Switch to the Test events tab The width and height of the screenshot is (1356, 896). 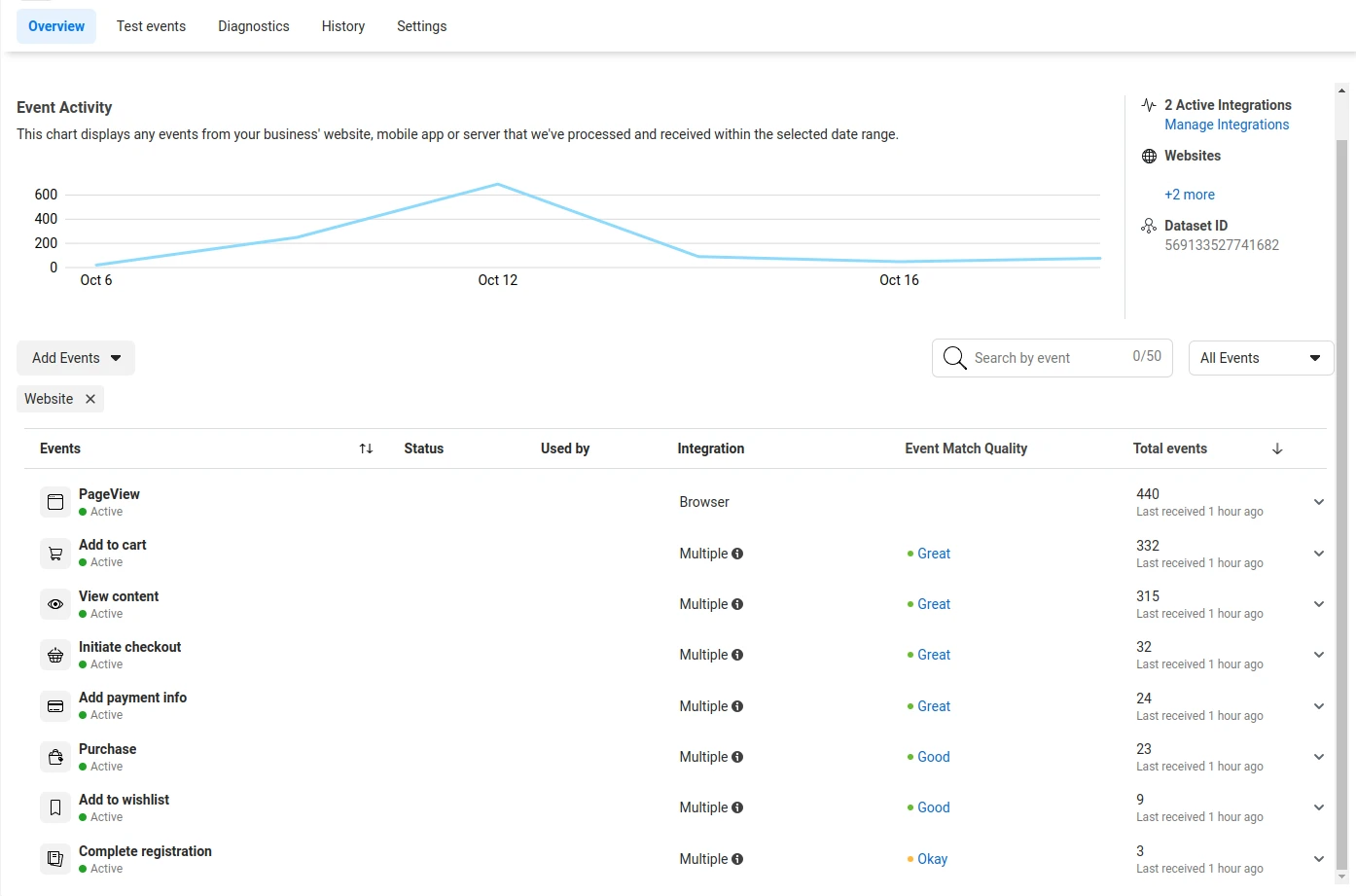tap(151, 26)
